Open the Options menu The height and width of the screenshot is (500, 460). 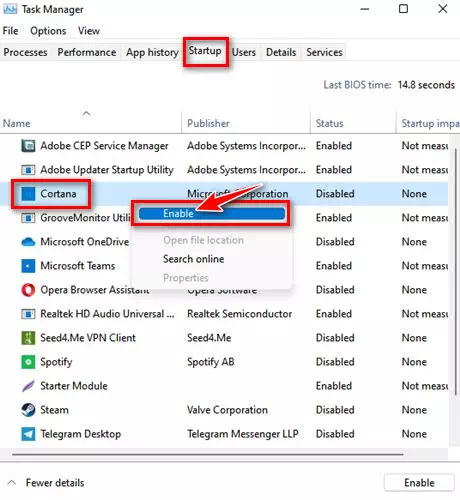pyautogui.click(x=48, y=31)
